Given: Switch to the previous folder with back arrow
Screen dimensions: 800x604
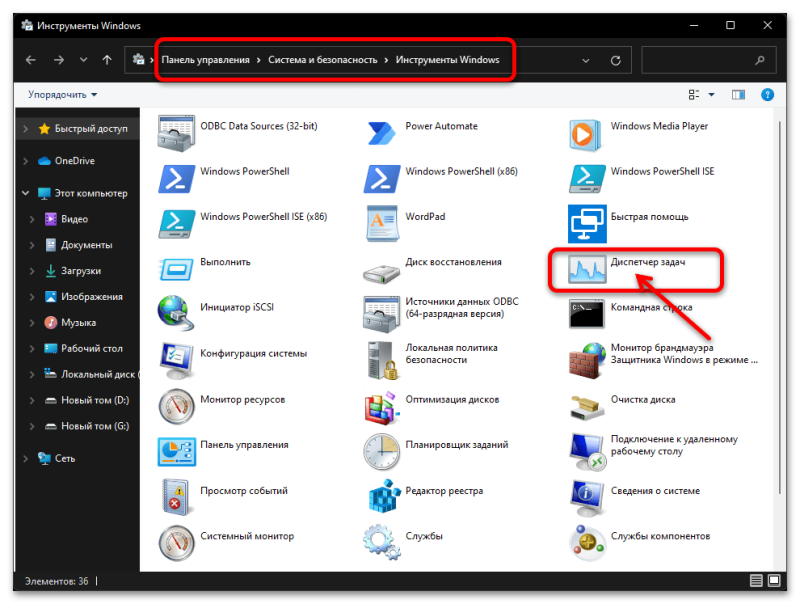Looking at the screenshot, I should pos(31,59).
